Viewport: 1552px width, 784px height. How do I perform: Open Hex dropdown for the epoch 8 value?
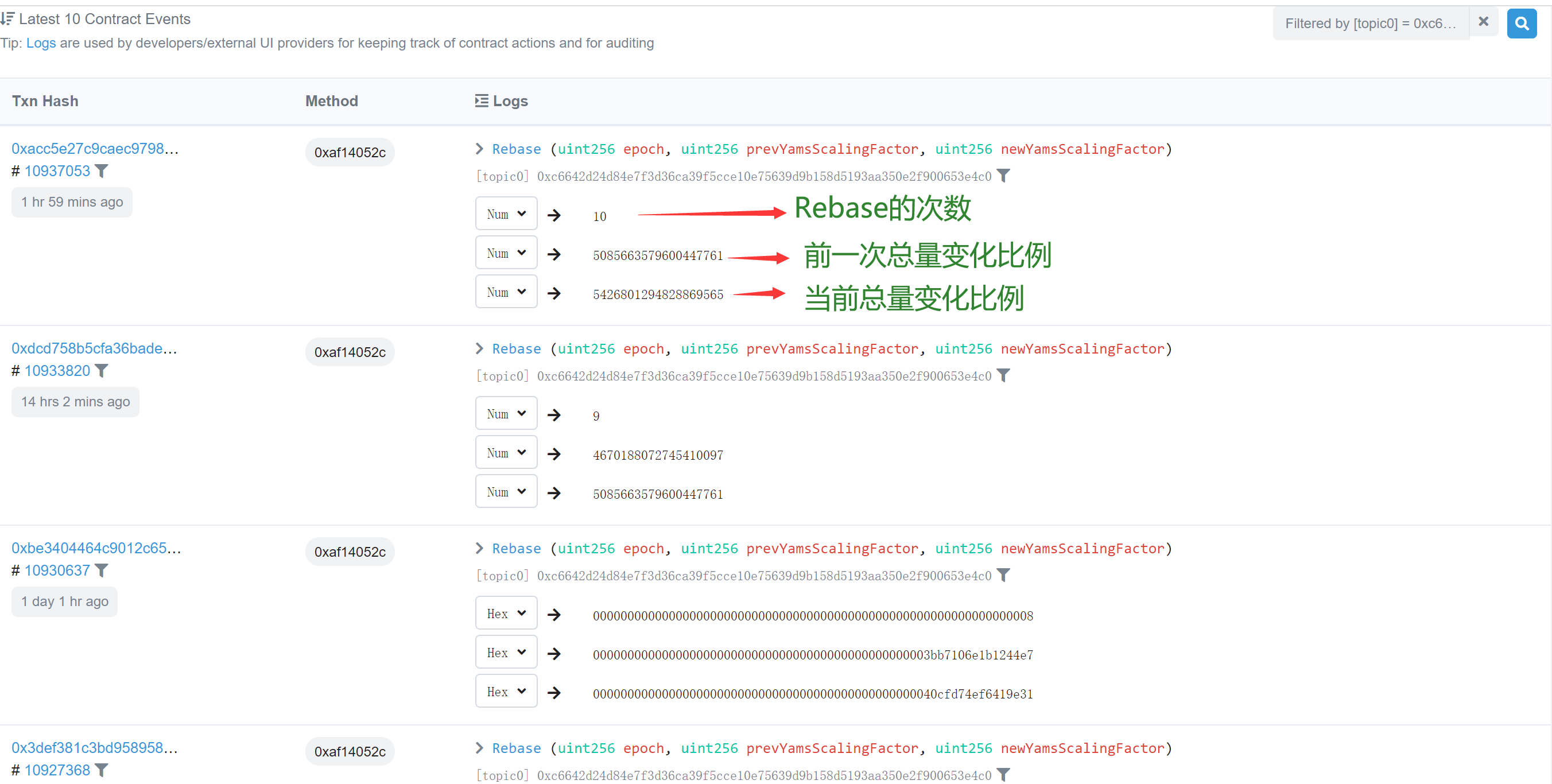point(506,614)
